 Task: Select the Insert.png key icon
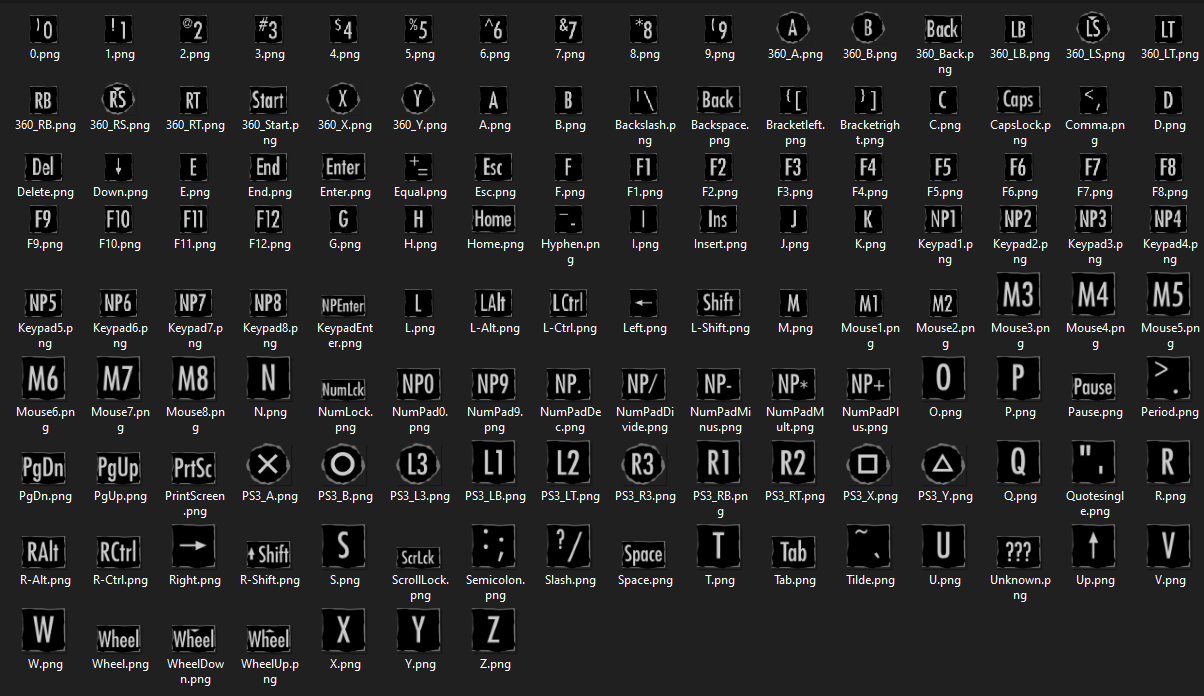[718, 219]
